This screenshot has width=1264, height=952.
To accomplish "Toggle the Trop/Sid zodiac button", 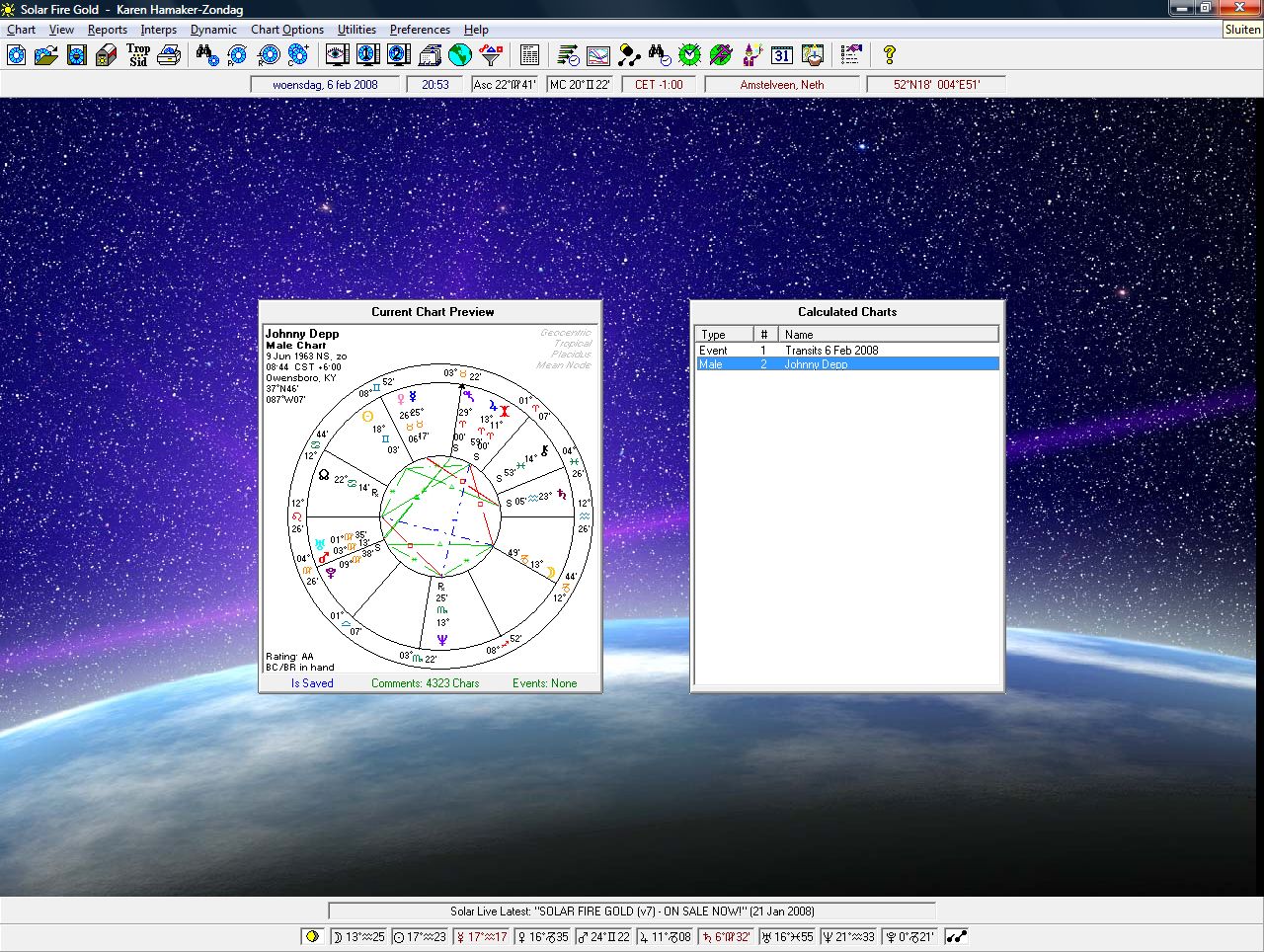I will coord(138,55).
